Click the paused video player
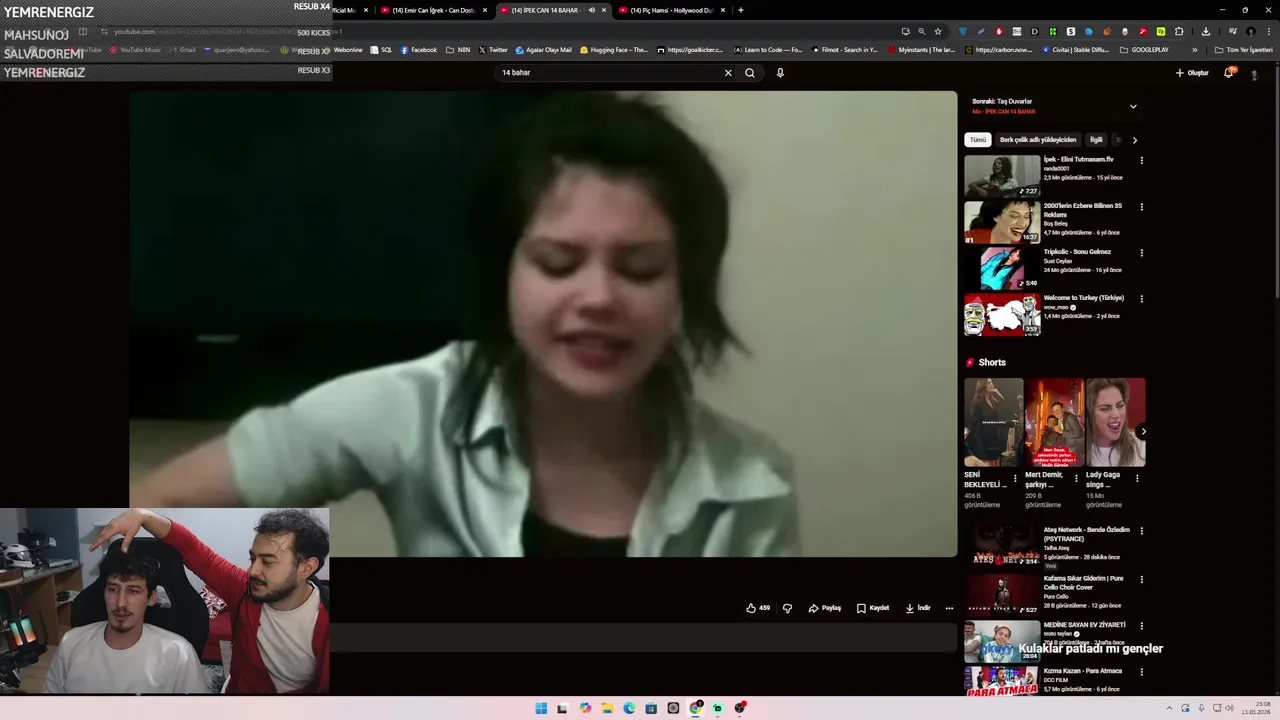 pyautogui.click(x=543, y=324)
